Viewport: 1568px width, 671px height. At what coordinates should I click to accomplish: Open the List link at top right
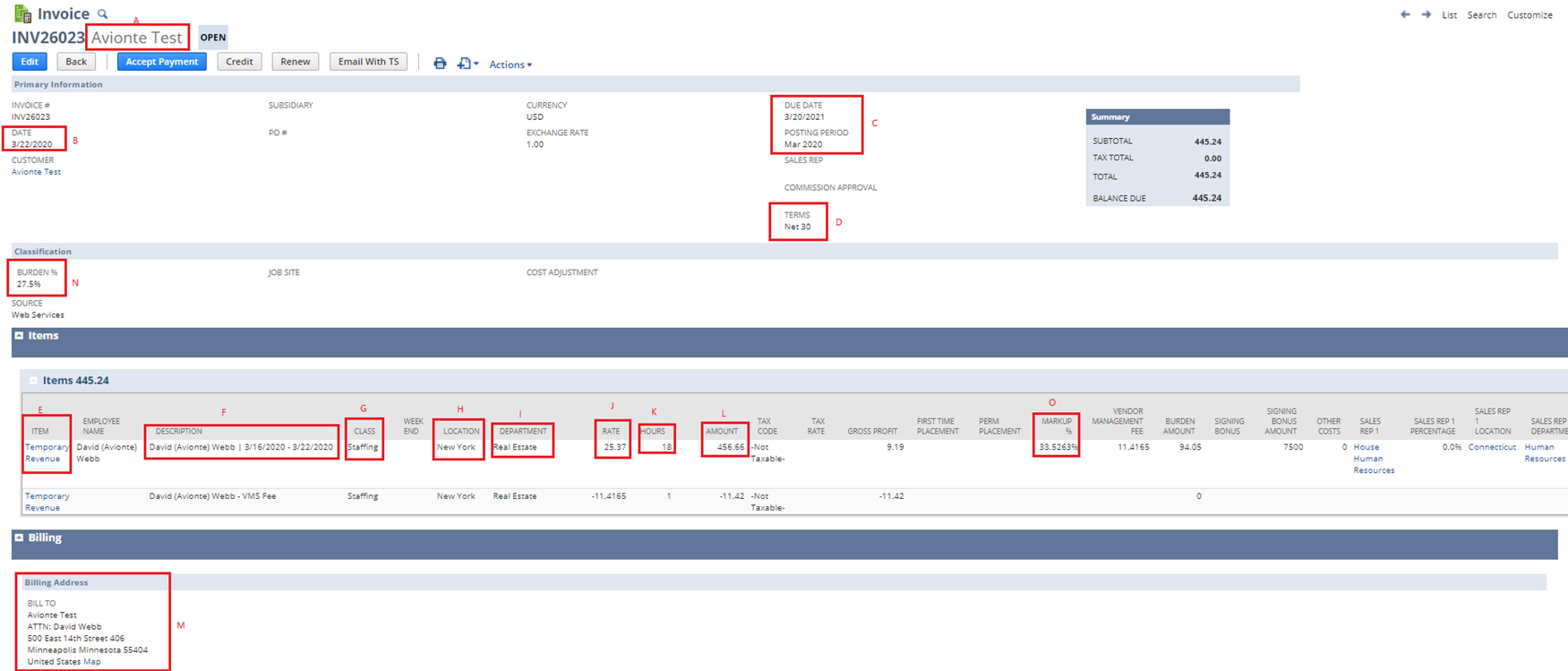click(x=1450, y=15)
